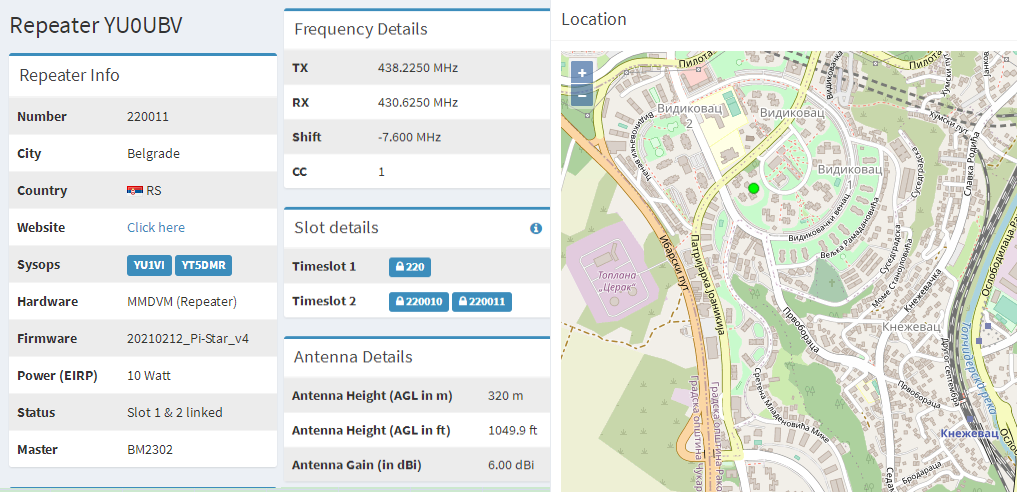Zoom out on the location map
Viewport: 1017px width, 492px height.
pos(582,96)
